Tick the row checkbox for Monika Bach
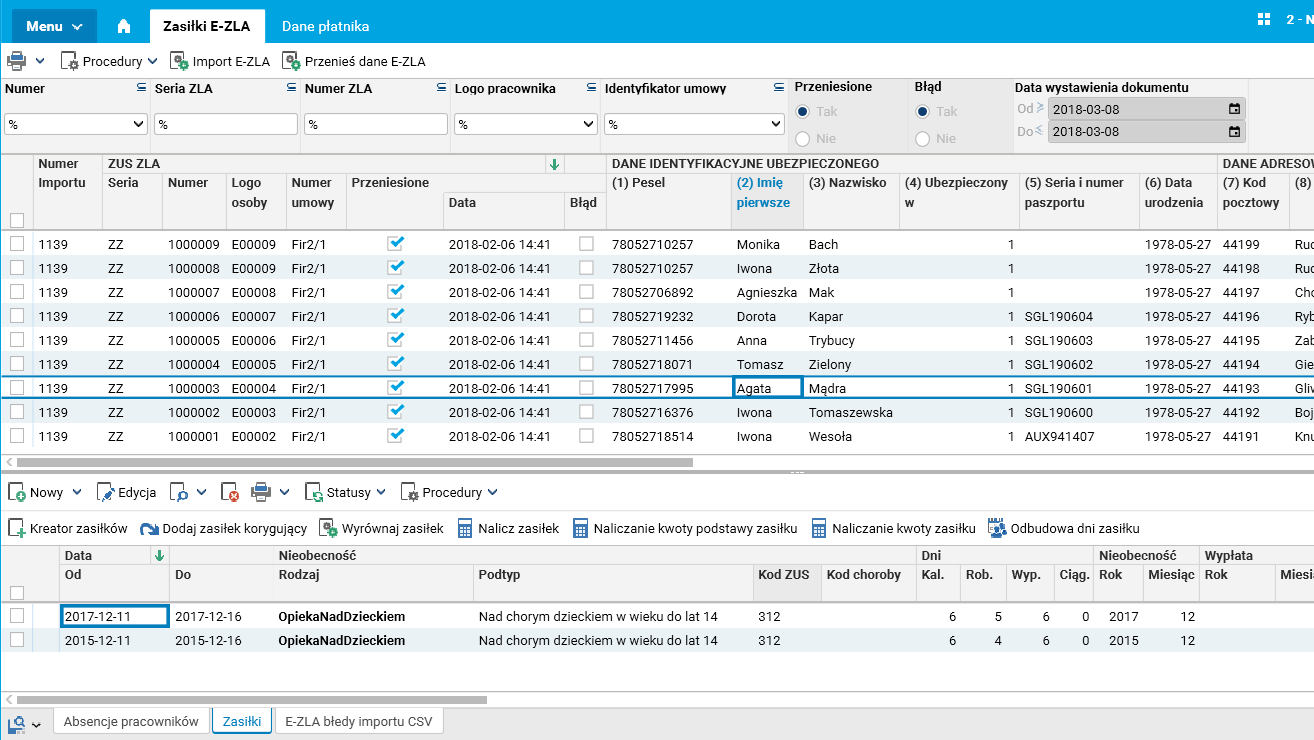Viewport: 1314px width, 740px height. 17,244
